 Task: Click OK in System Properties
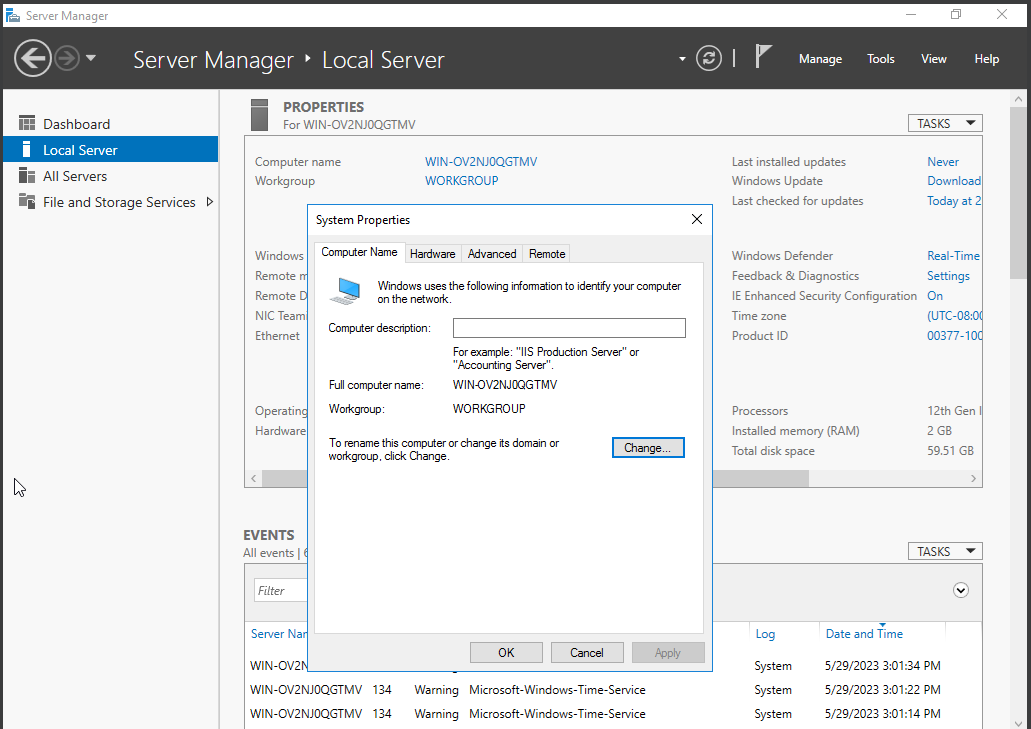(x=506, y=653)
